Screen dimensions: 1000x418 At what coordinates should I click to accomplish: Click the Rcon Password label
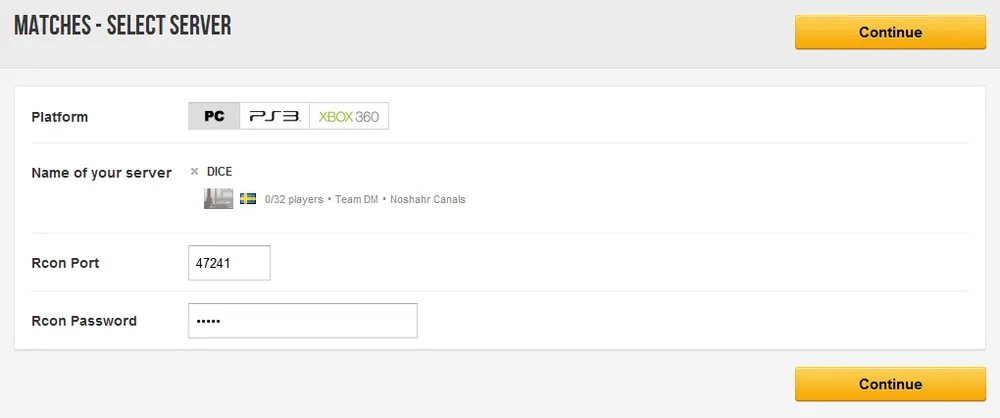(84, 320)
